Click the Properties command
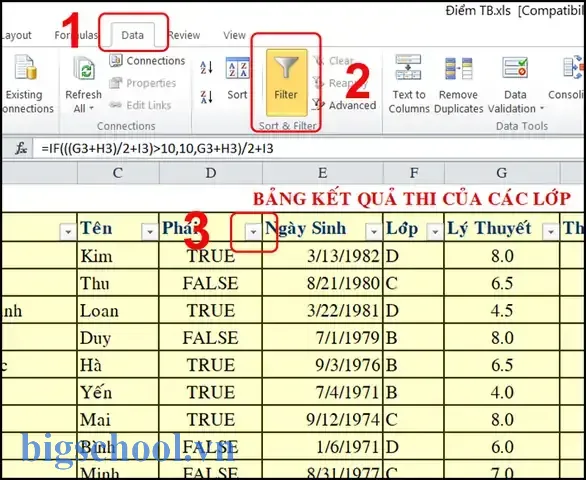 (x=142, y=83)
